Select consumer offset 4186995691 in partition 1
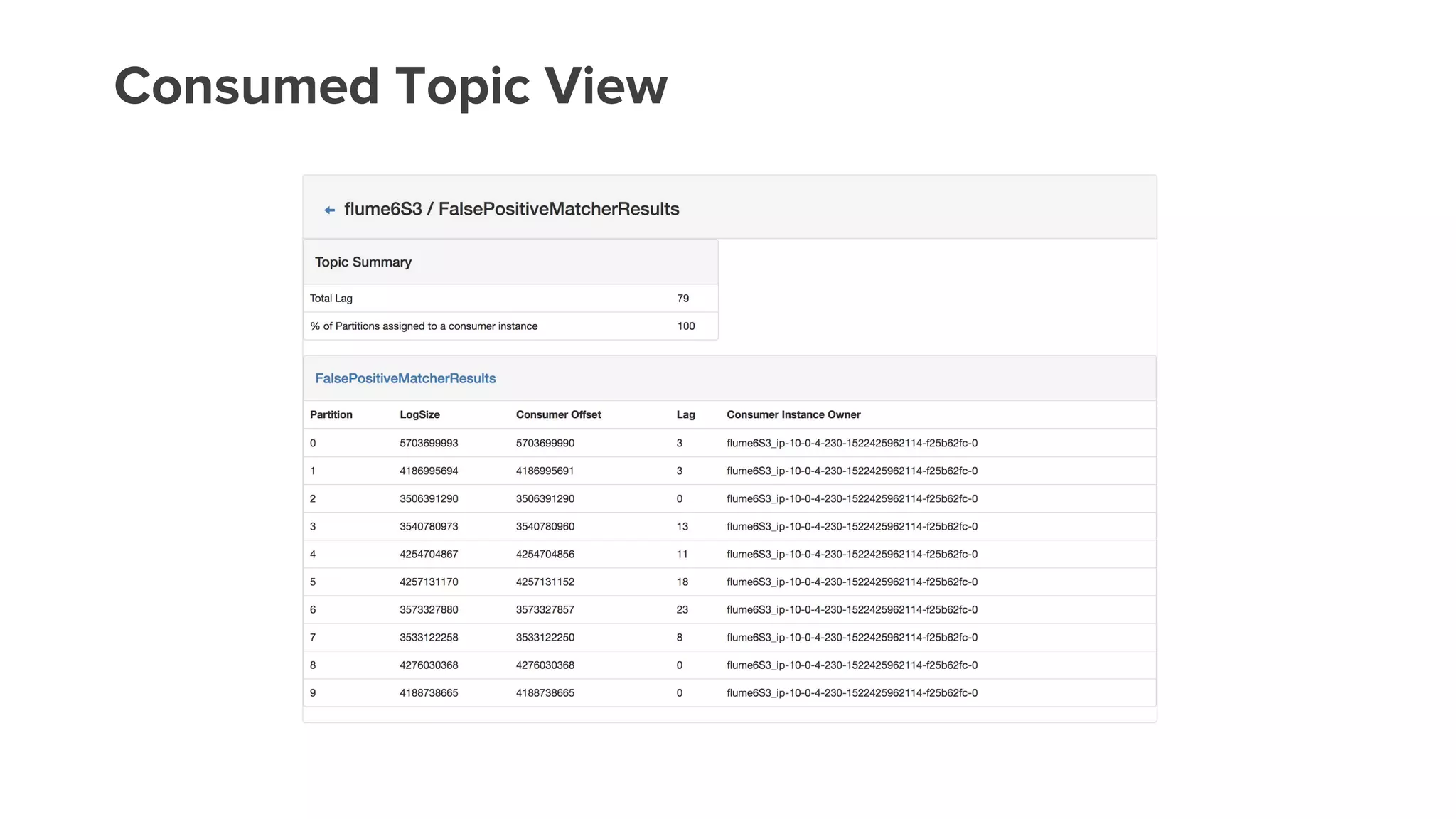Image resolution: width=1456 pixels, height=819 pixels. 545,471
